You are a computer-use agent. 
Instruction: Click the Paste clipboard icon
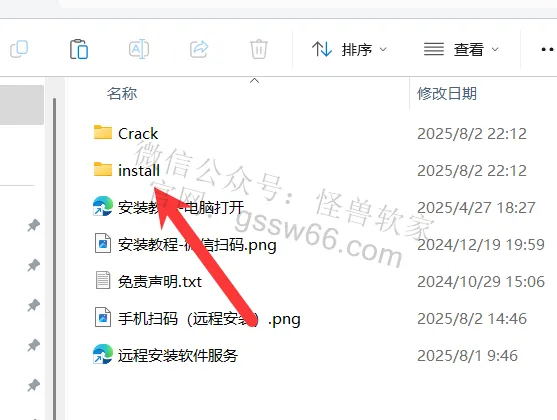click(x=79, y=49)
